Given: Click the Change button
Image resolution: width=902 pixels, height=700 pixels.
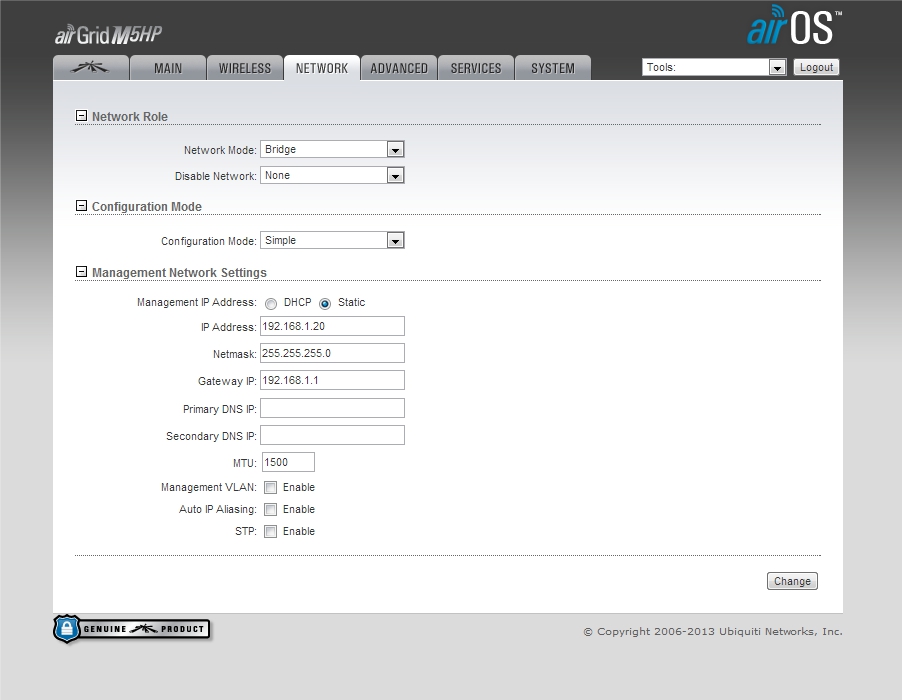Looking at the screenshot, I should (792, 581).
